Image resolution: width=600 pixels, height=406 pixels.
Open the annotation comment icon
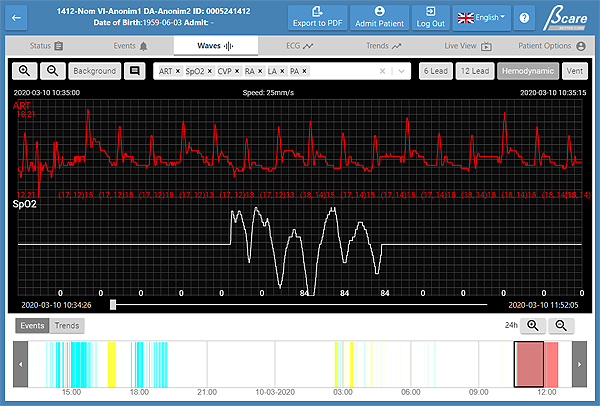[135, 71]
